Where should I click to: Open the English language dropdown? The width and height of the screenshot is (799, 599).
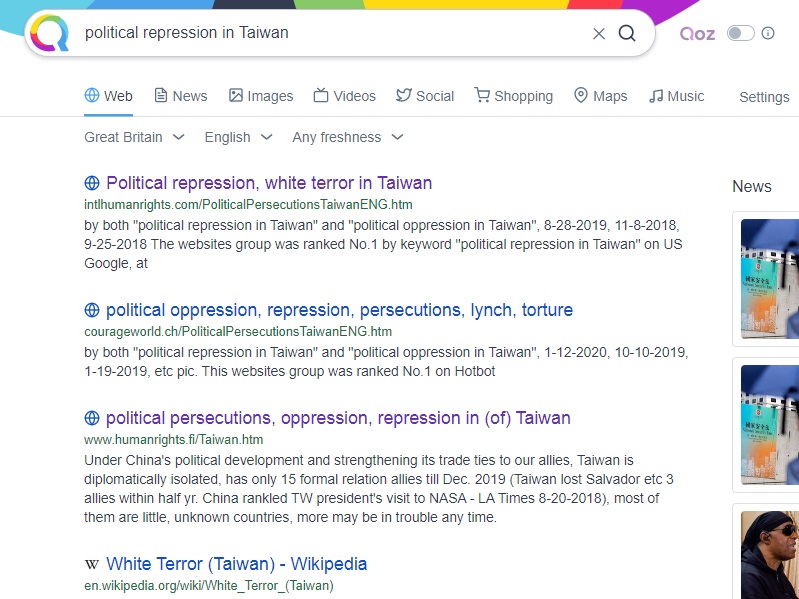point(238,137)
